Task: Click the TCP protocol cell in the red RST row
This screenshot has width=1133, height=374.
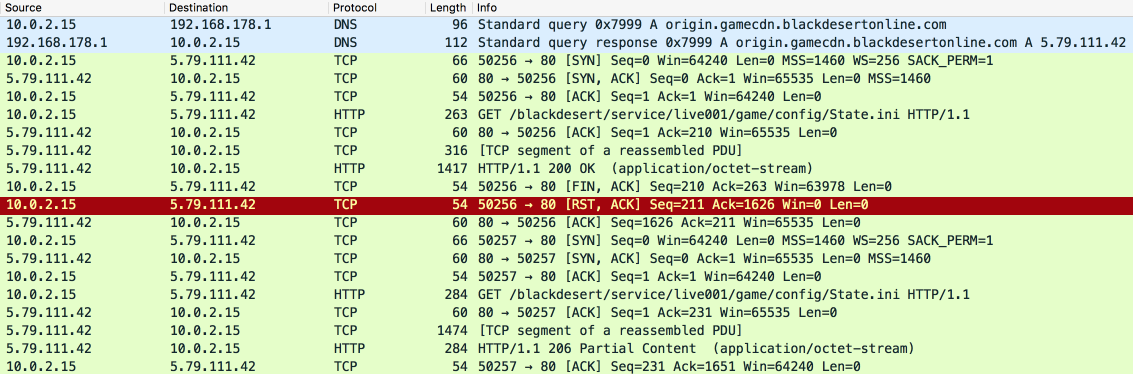Action: coord(345,205)
